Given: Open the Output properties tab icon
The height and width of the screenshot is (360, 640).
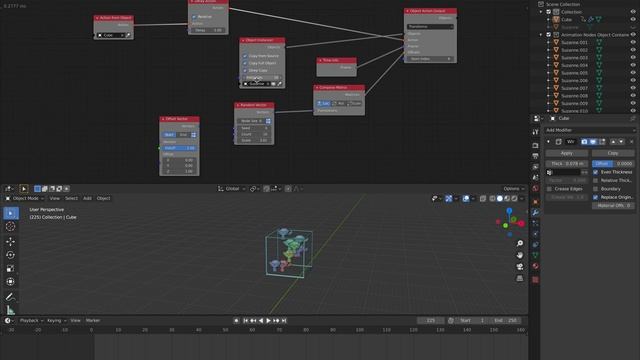Looking at the screenshot, I should [x=536, y=156].
